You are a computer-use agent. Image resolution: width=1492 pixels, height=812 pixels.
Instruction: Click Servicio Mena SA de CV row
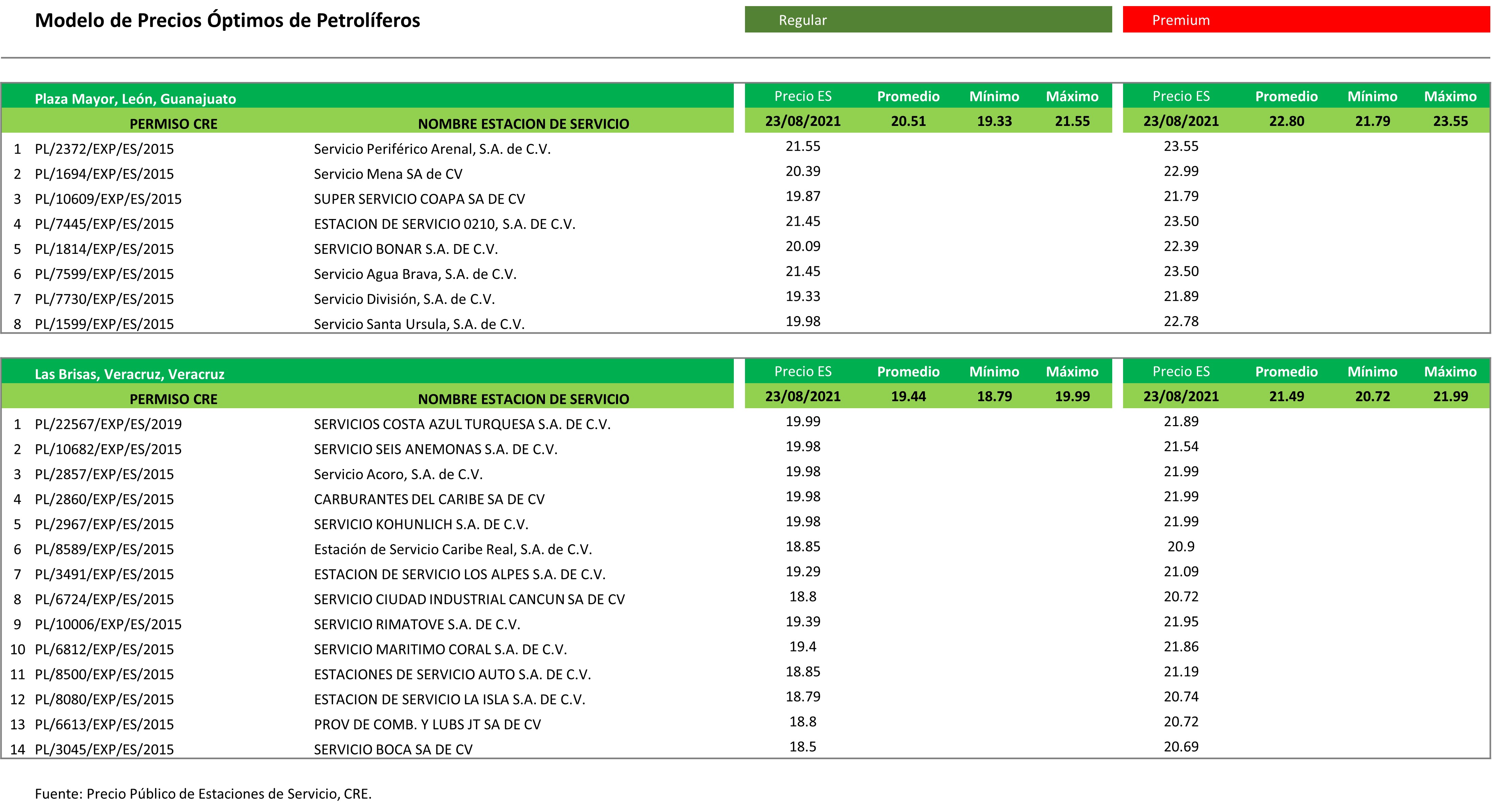(x=388, y=174)
